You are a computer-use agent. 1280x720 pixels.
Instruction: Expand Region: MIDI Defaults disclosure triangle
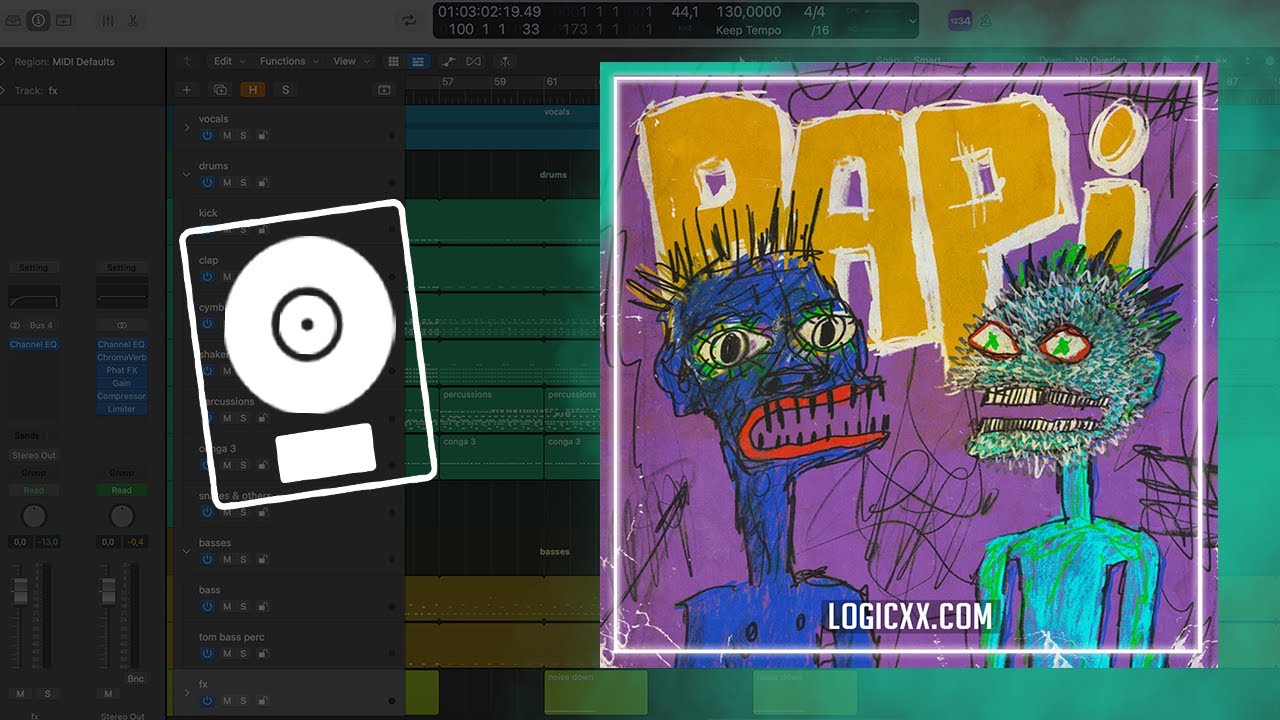pos(4,61)
